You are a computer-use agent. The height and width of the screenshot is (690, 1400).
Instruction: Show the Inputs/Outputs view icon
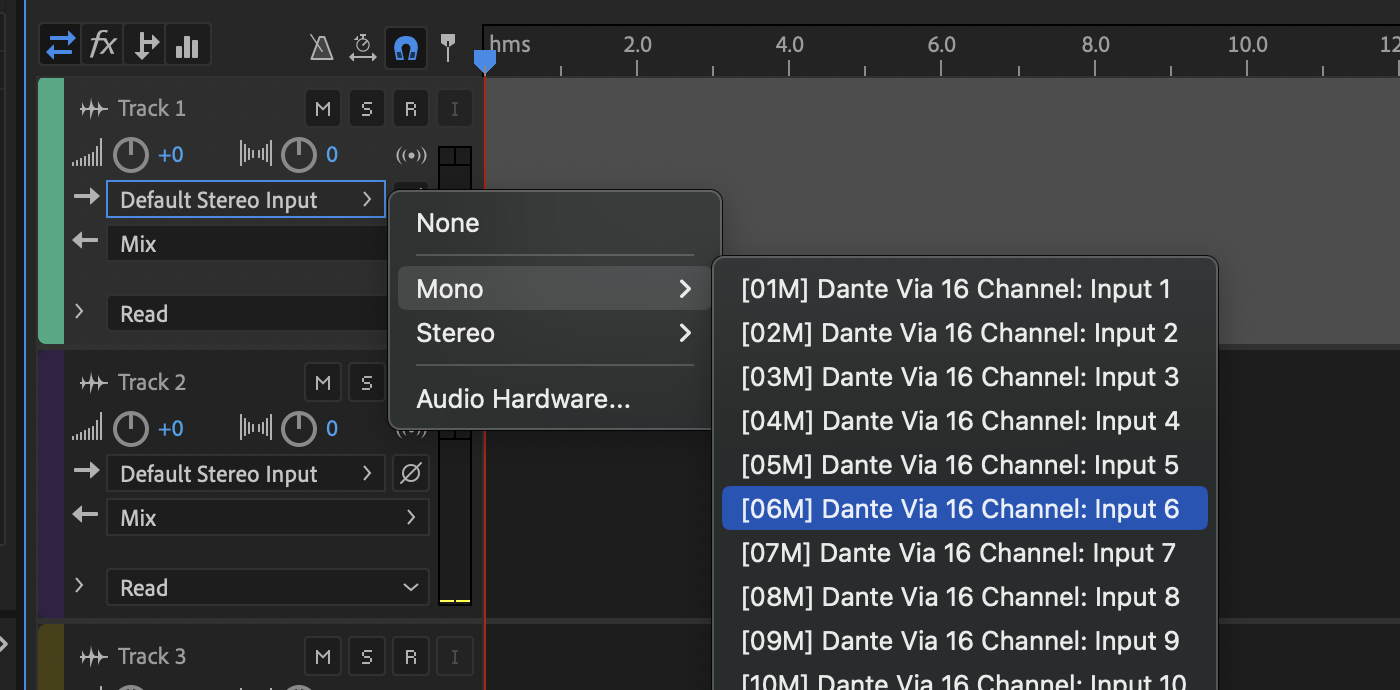pos(61,46)
